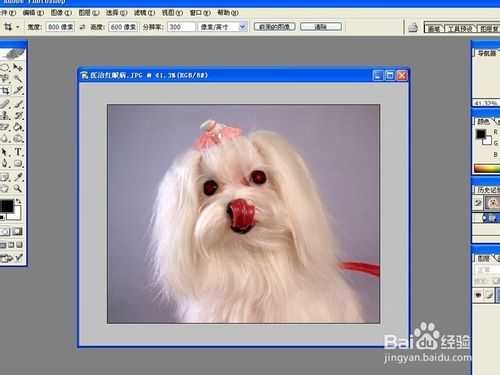Click the height field showing 600 像素
Screen dimensions: 500x375
123,27
